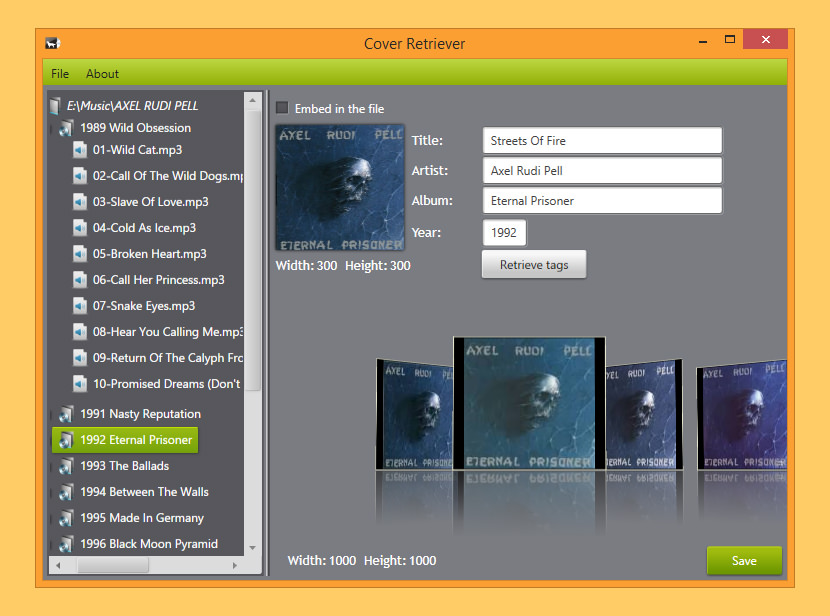Maximize the Cover Retriever window

(729, 39)
